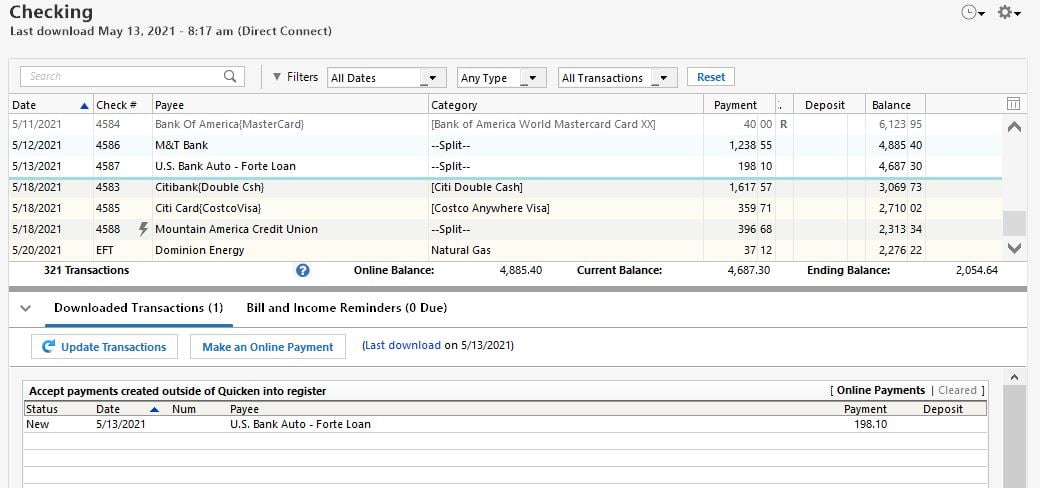
Task: Click the search magnifier icon
Action: (x=229, y=76)
